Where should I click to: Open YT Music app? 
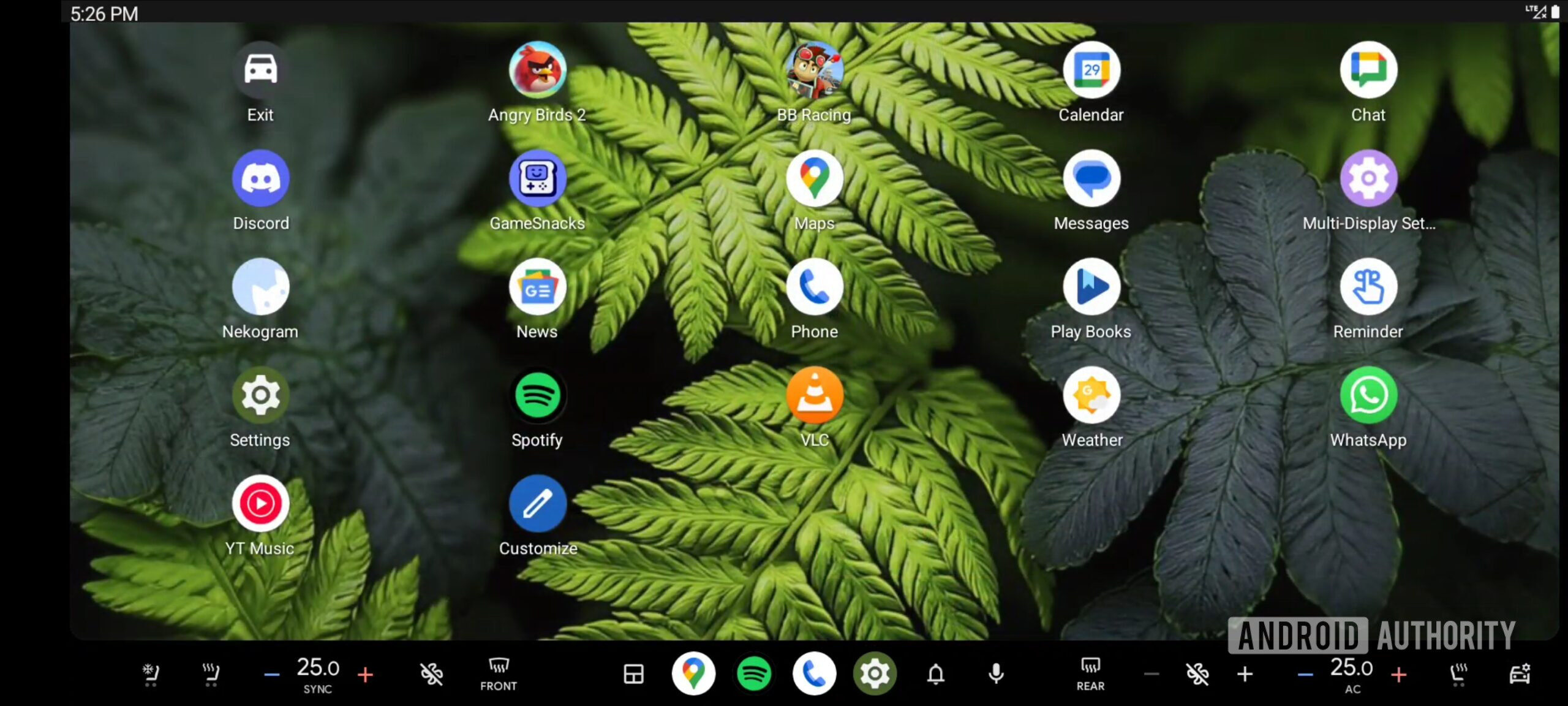pyautogui.click(x=260, y=504)
